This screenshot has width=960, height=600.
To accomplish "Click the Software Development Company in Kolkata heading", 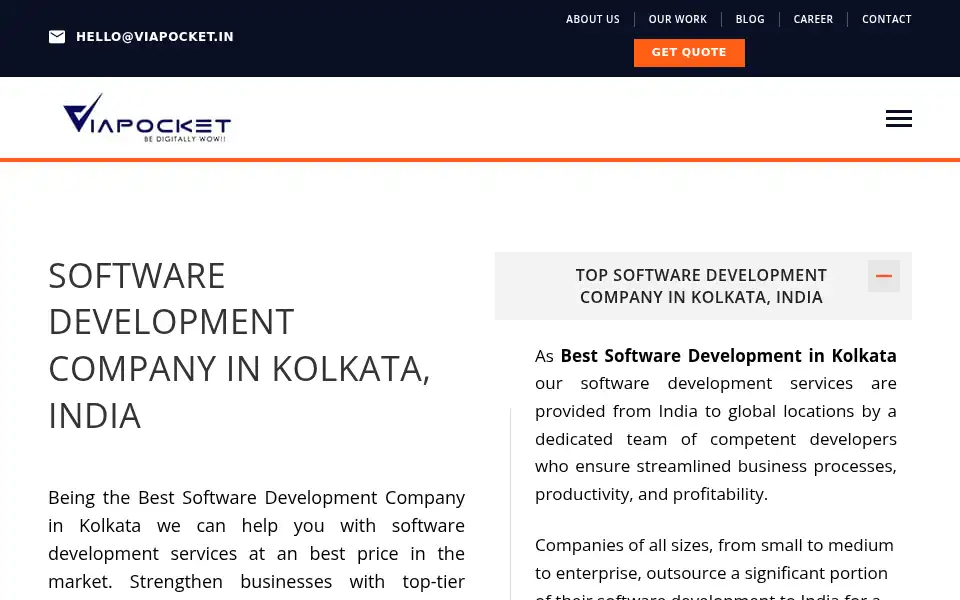I will coord(239,345).
